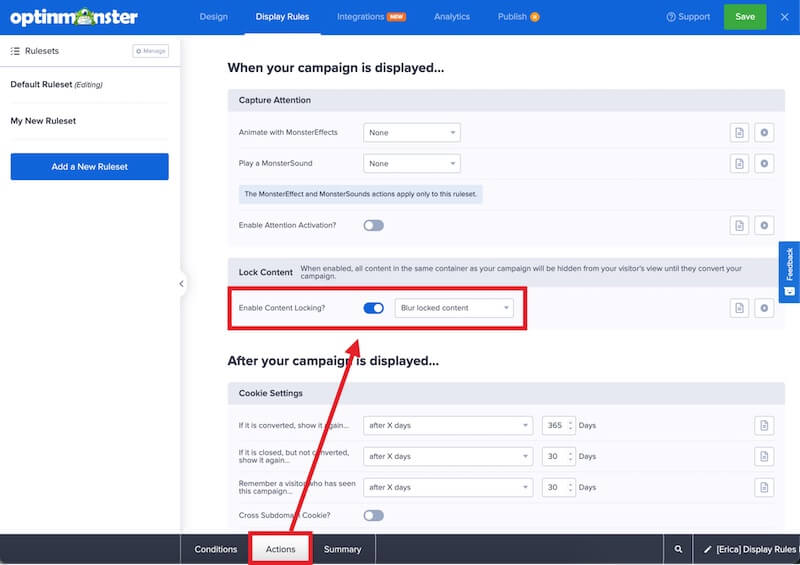Switch to the Design tab
Viewport: 800px width, 565px height.
pos(214,17)
